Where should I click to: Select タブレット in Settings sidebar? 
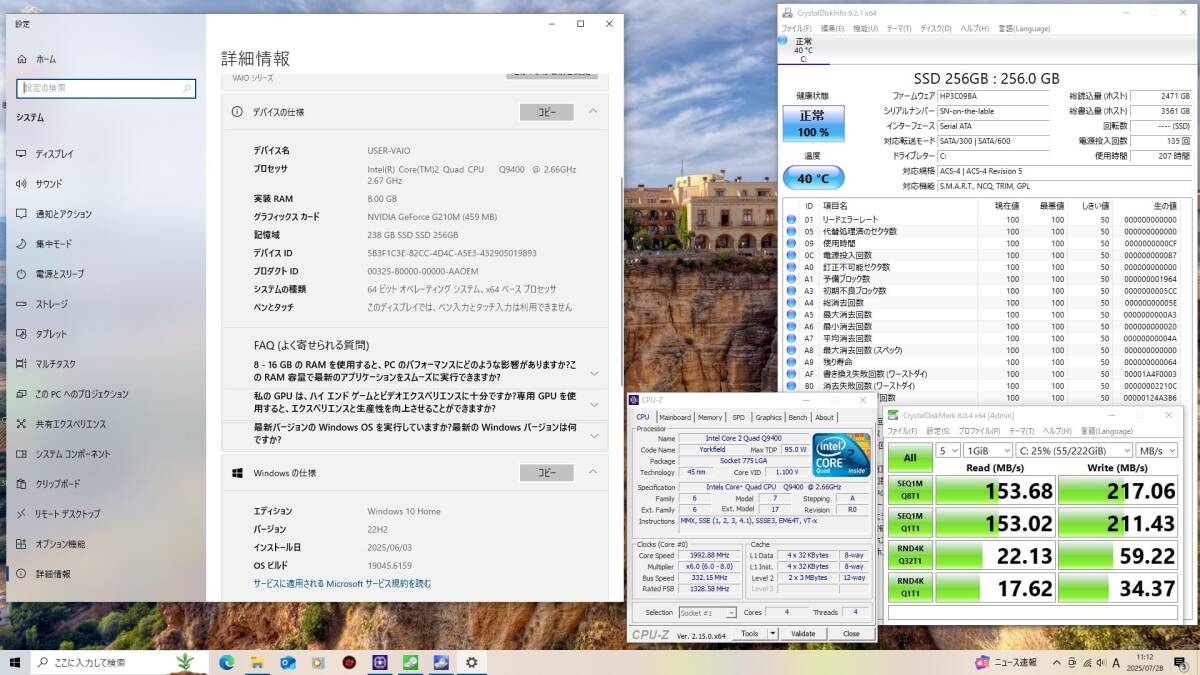[51, 334]
